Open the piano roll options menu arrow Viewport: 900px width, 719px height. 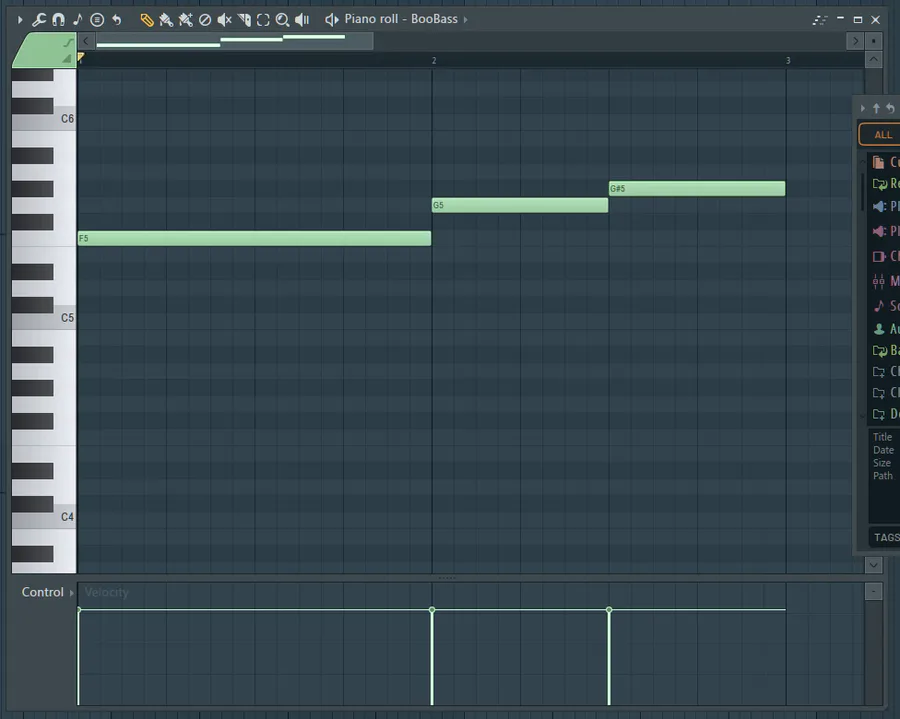pos(20,20)
